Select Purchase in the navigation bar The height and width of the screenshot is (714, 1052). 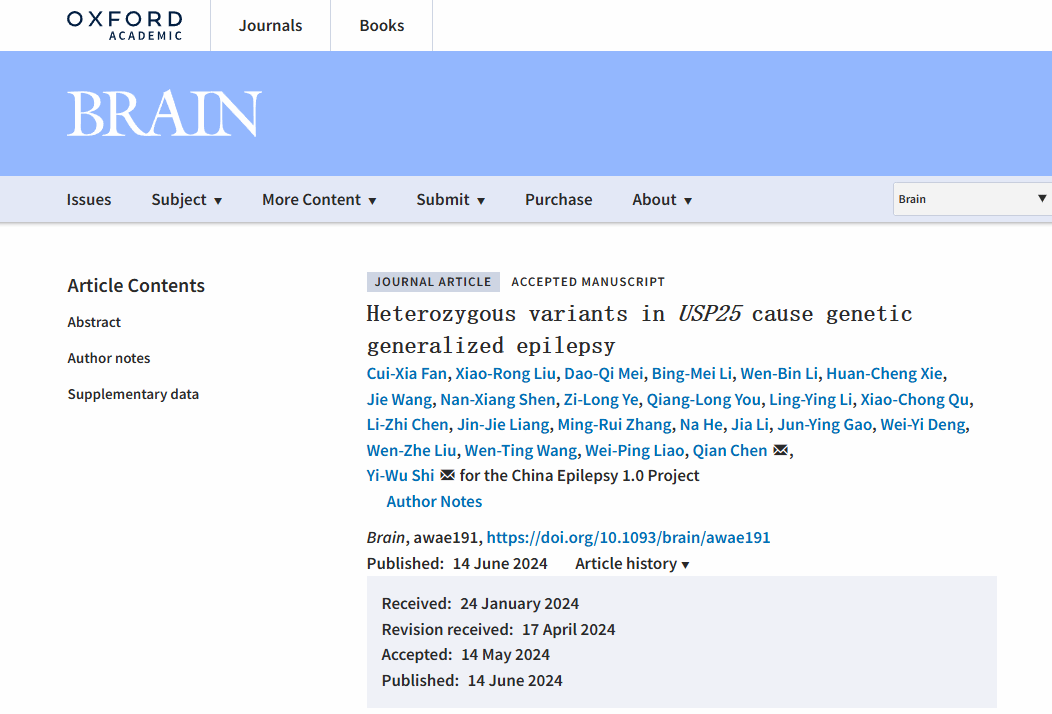click(x=558, y=200)
